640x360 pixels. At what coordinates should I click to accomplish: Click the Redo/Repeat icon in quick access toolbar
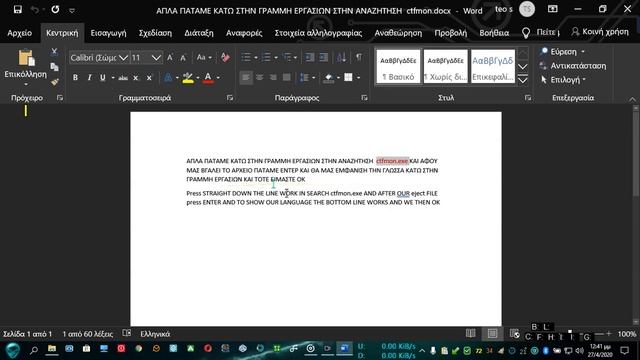tap(55, 9)
